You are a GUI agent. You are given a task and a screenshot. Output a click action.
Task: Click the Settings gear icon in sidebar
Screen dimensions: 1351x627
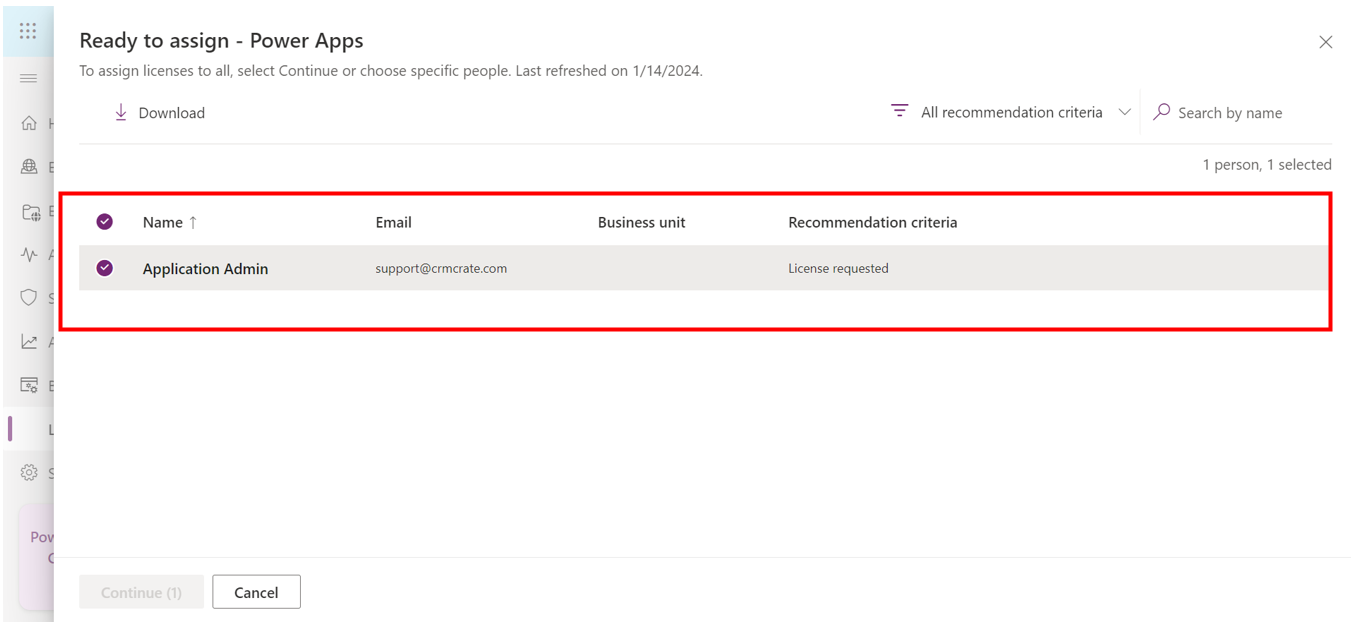tap(29, 472)
